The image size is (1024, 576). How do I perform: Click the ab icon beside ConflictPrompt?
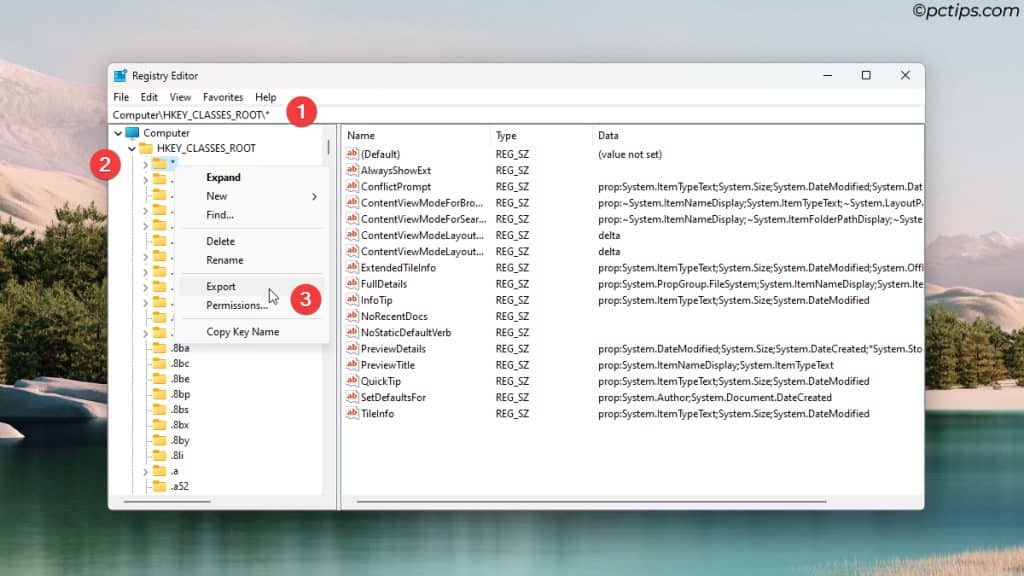click(x=352, y=186)
